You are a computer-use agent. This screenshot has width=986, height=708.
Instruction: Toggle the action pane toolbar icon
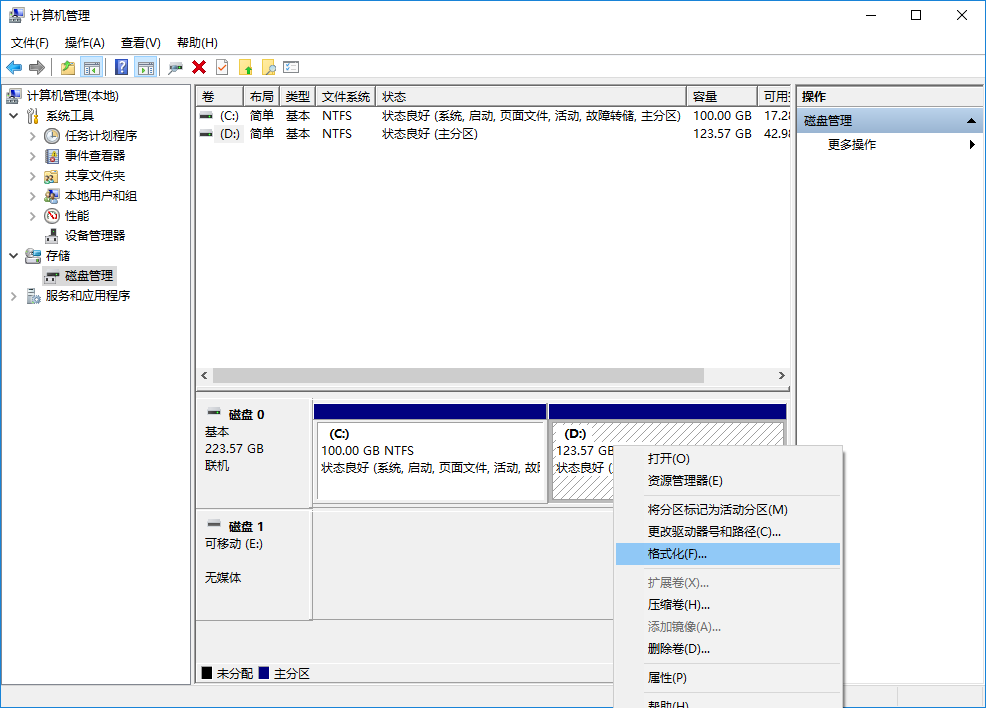[x=145, y=66]
